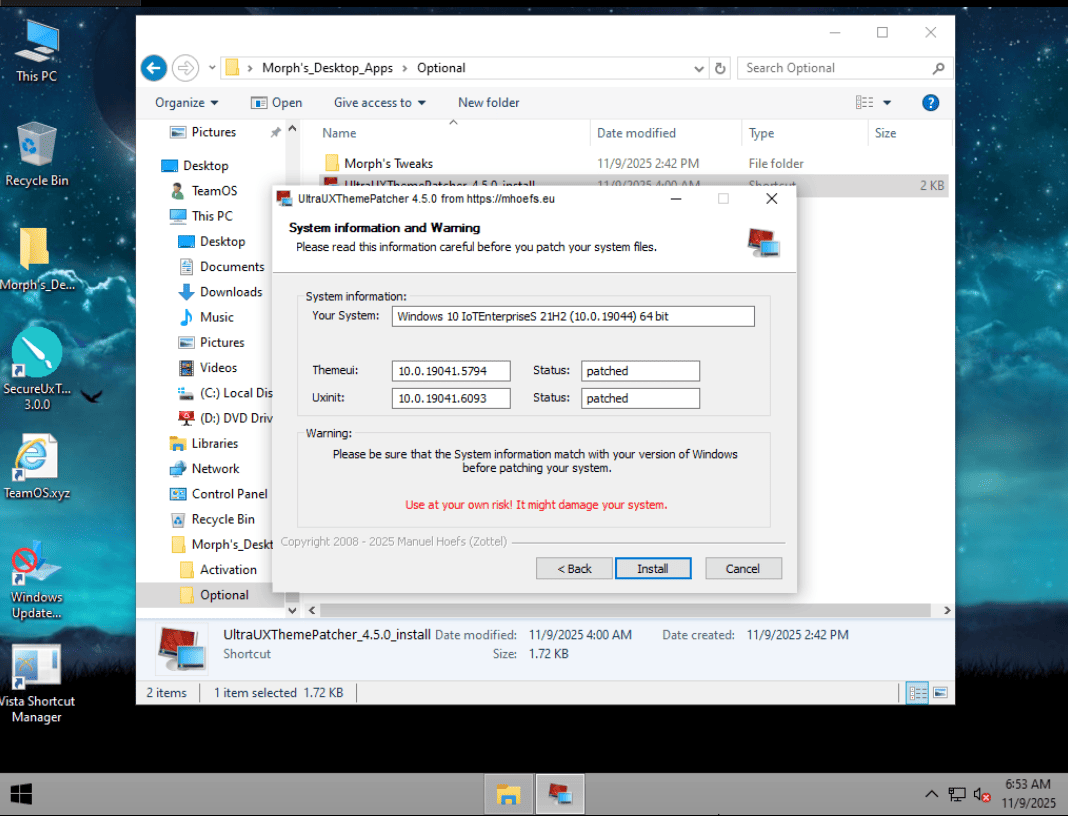The height and width of the screenshot is (816, 1068).
Task: Open Documents in navigation pane
Action: coord(232,266)
